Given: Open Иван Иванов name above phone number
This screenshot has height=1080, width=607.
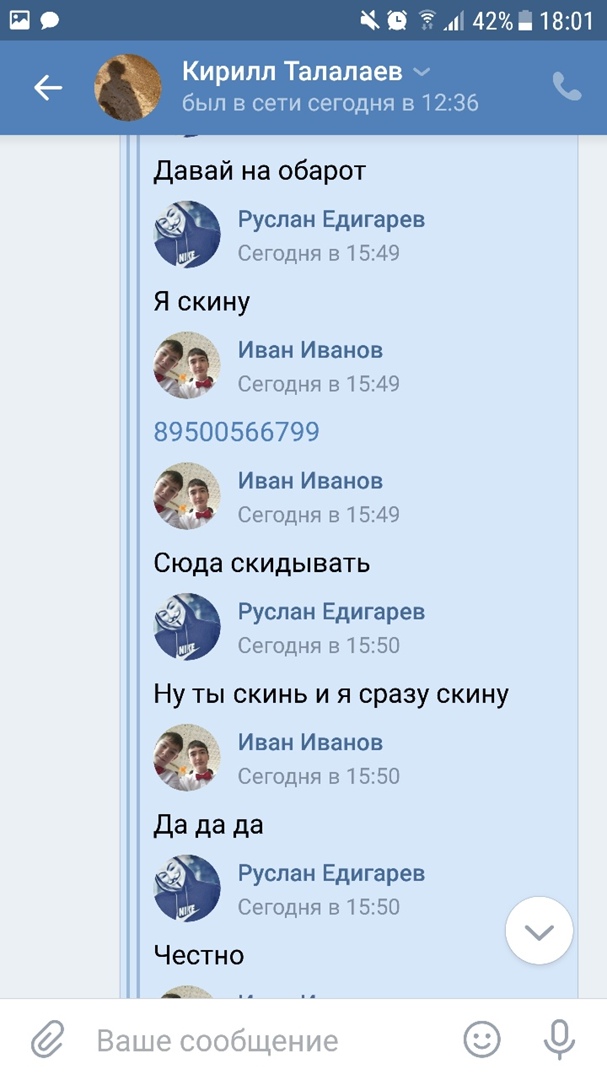Looking at the screenshot, I should pyautogui.click(x=310, y=350).
